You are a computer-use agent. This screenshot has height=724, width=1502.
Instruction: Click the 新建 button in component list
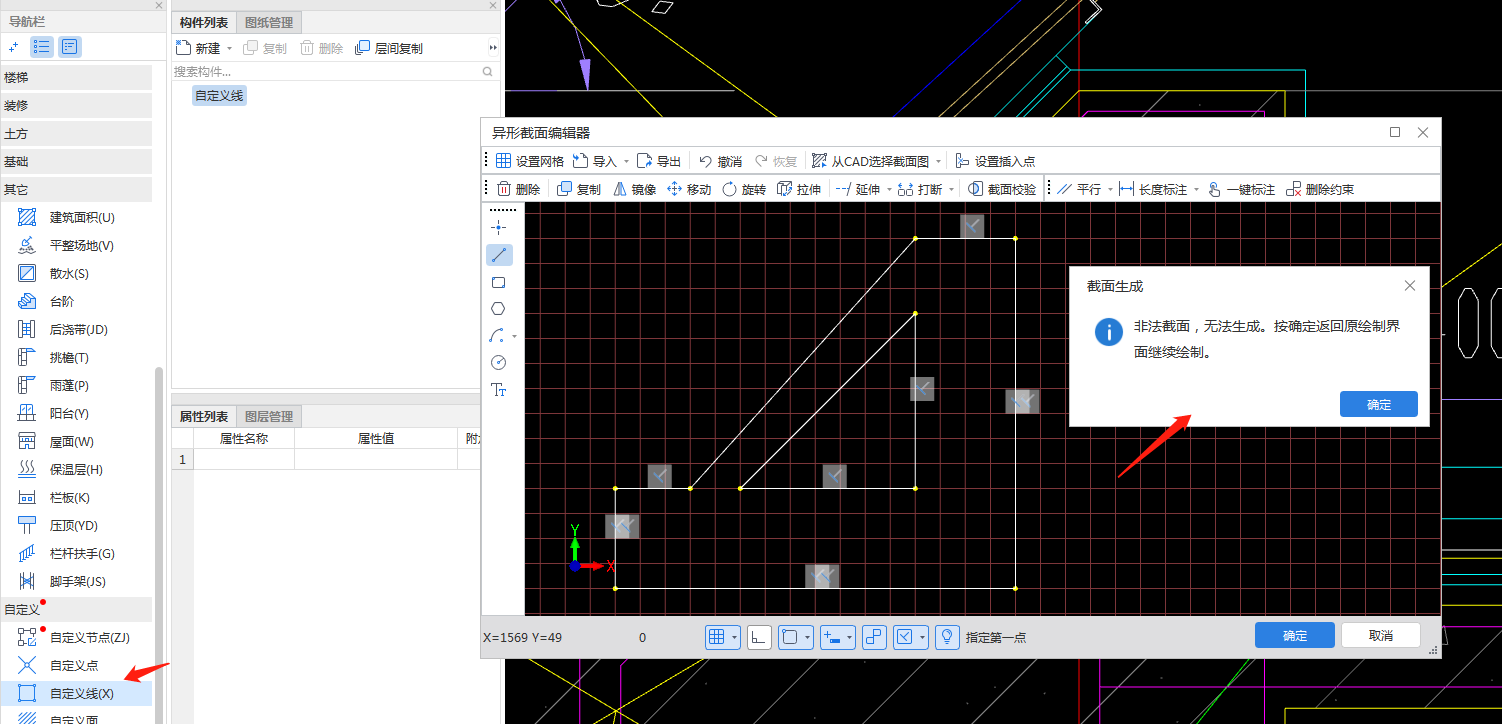pyautogui.click(x=198, y=48)
